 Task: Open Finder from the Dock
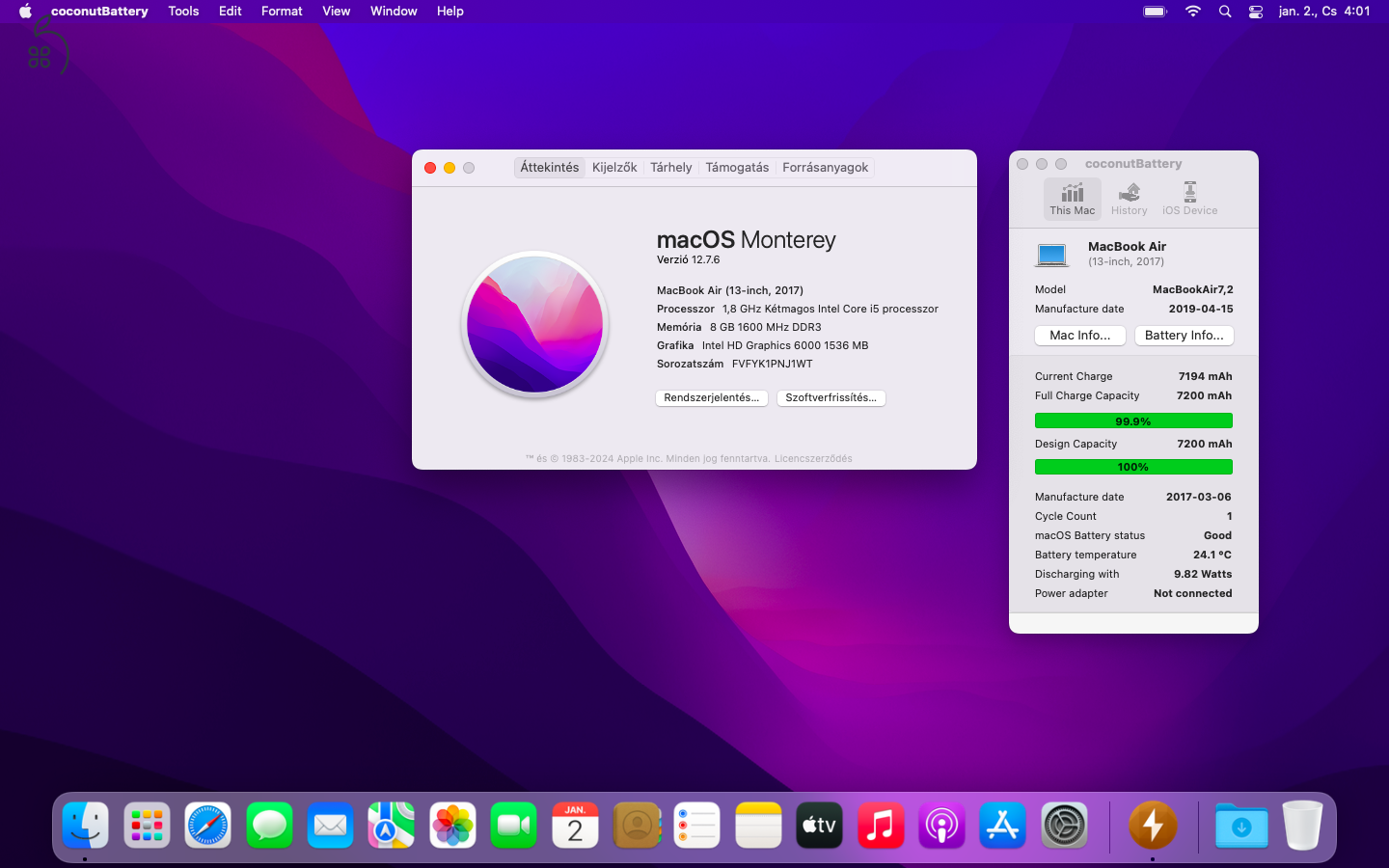(86, 826)
